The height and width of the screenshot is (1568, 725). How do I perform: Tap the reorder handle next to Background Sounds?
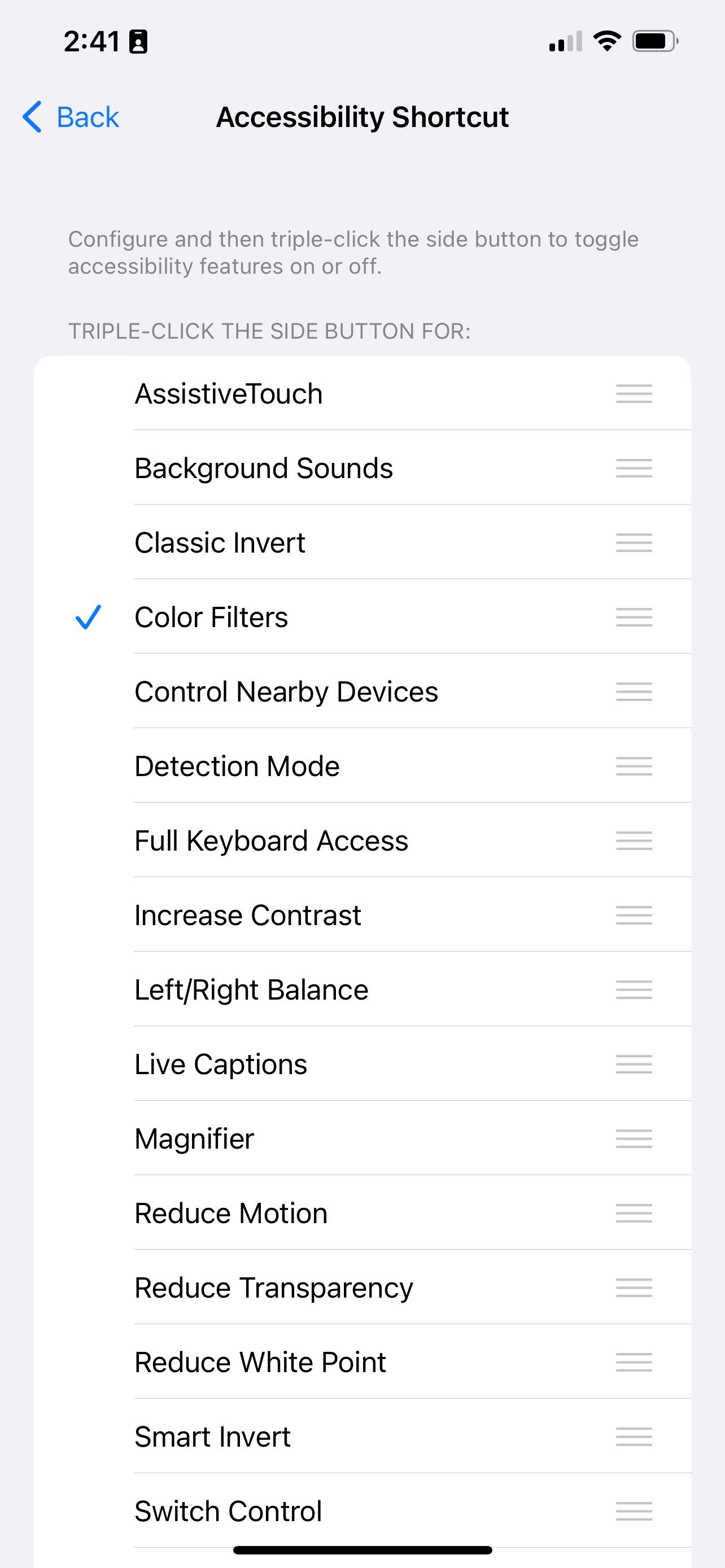(x=634, y=468)
